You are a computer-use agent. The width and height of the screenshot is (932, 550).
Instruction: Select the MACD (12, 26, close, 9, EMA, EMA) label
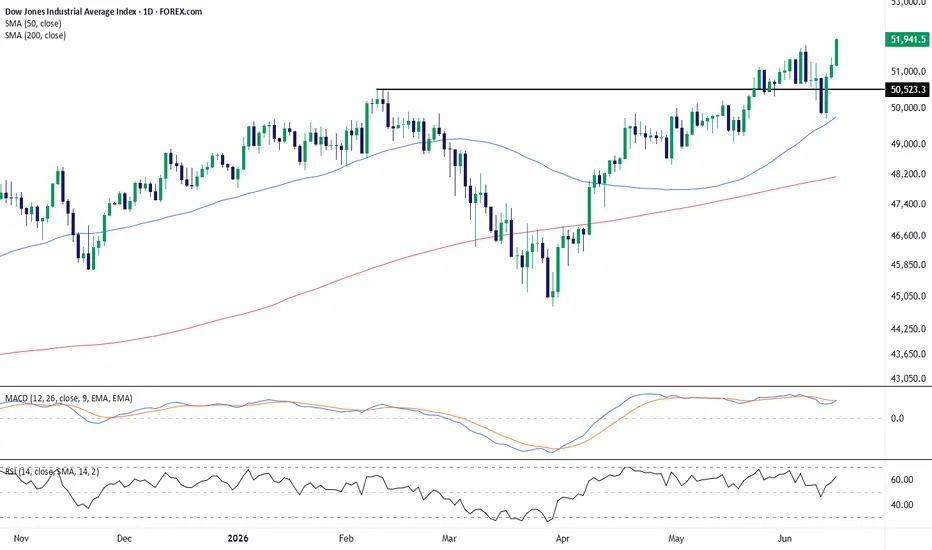(69, 398)
